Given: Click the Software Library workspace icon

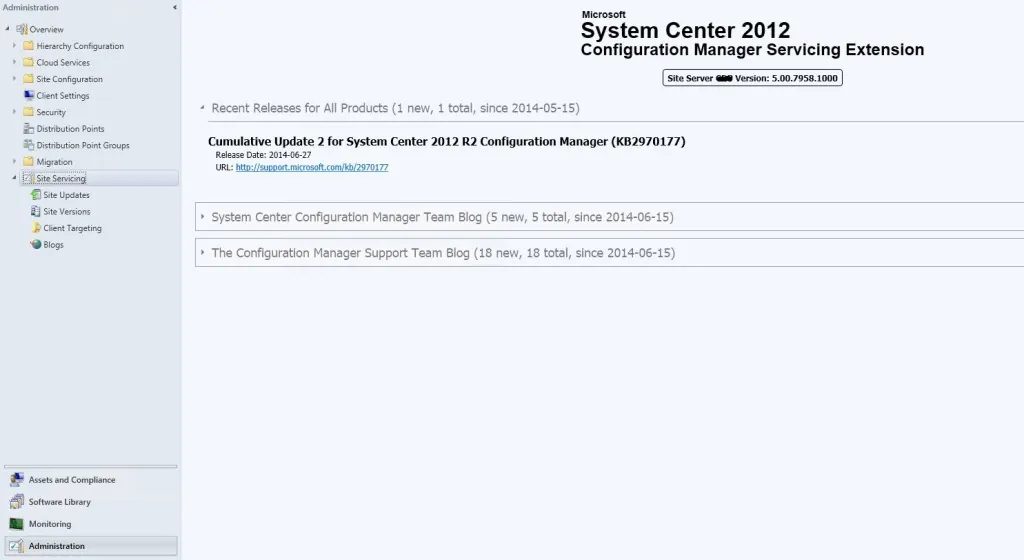Looking at the screenshot, I should [16, 502].
